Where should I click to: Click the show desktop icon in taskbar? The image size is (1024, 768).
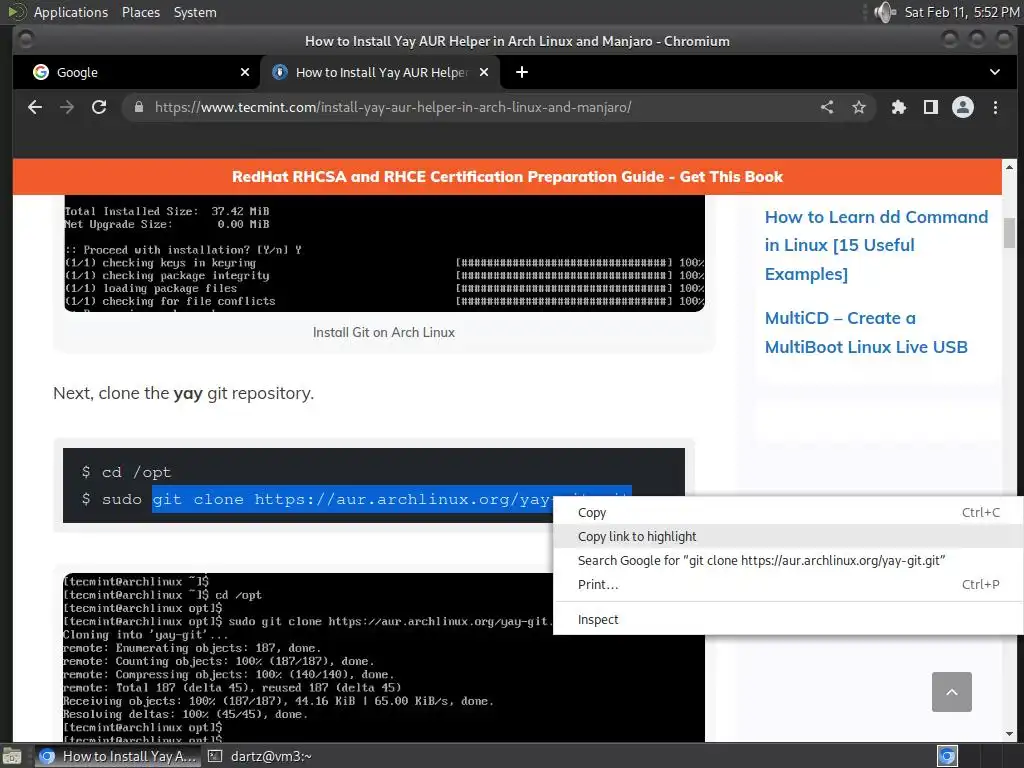12,756
